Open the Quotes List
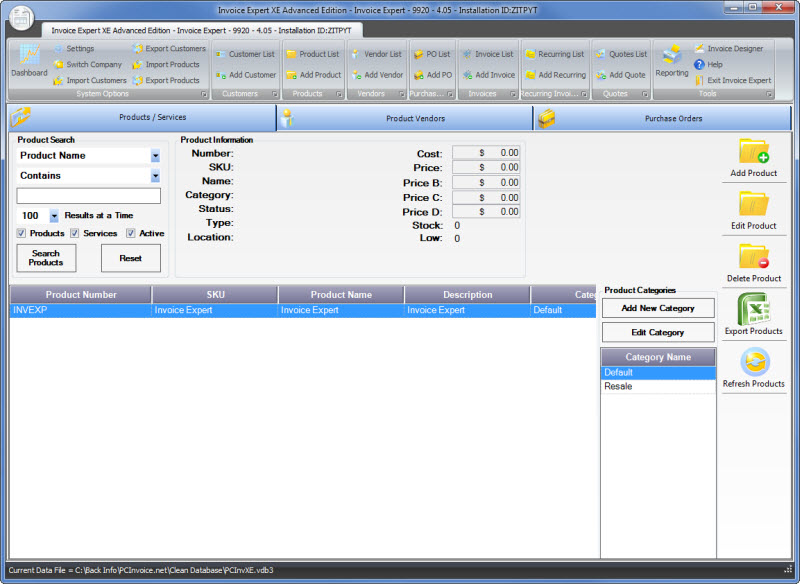The height and width of the screenshot is (584, 800). pos(621,54)
